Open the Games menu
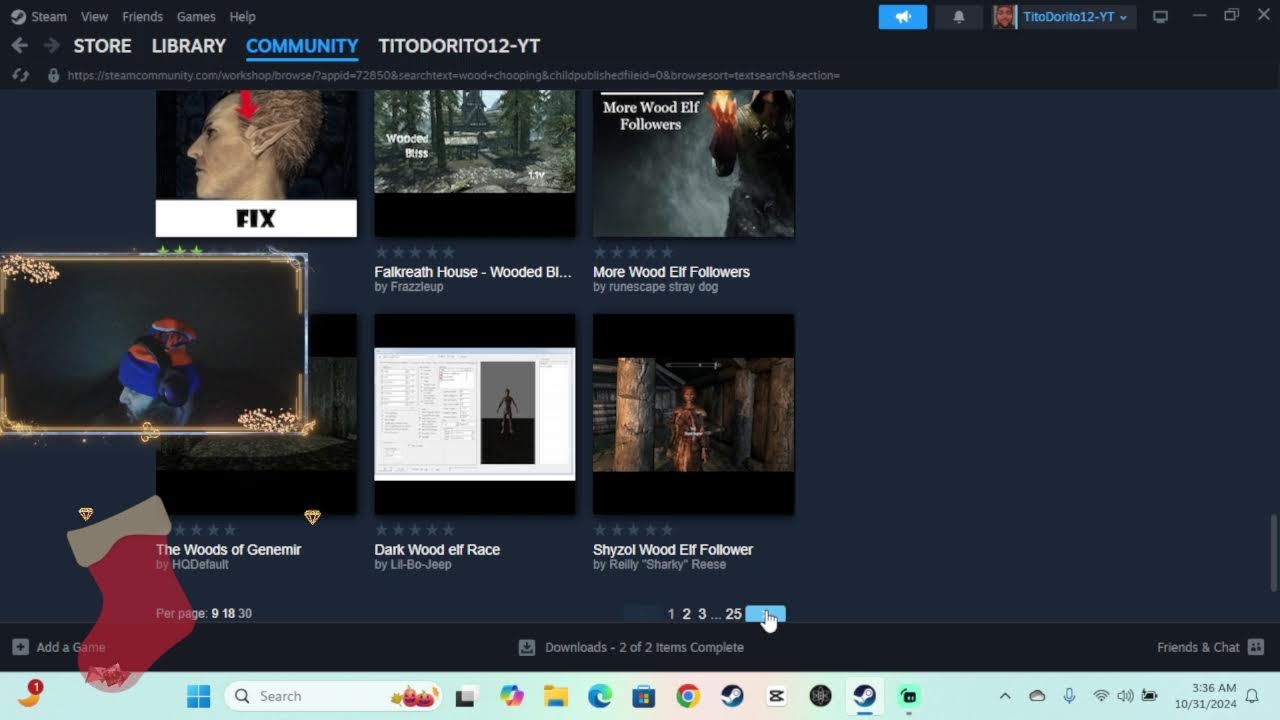This screenshot has height=720, width=1280. [x=196, y=17]
